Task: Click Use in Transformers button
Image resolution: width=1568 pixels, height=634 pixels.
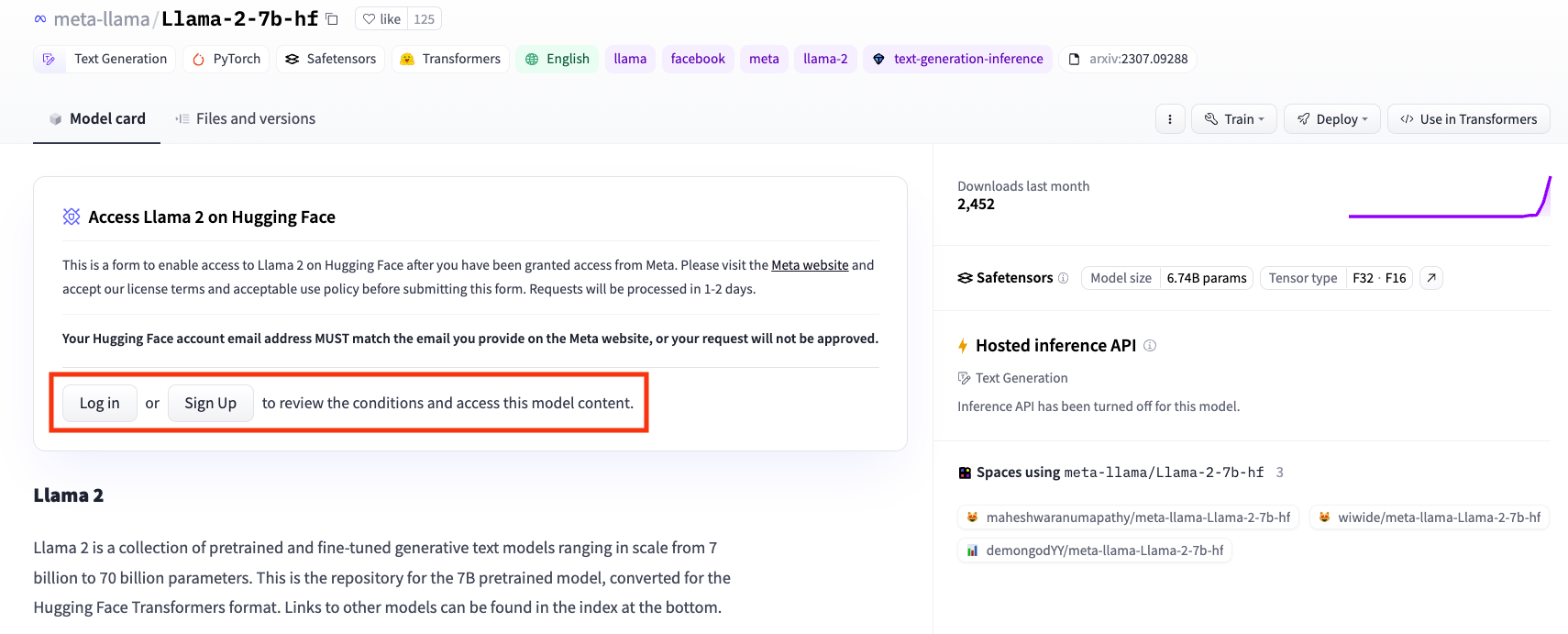Action: click(1469, 119)
